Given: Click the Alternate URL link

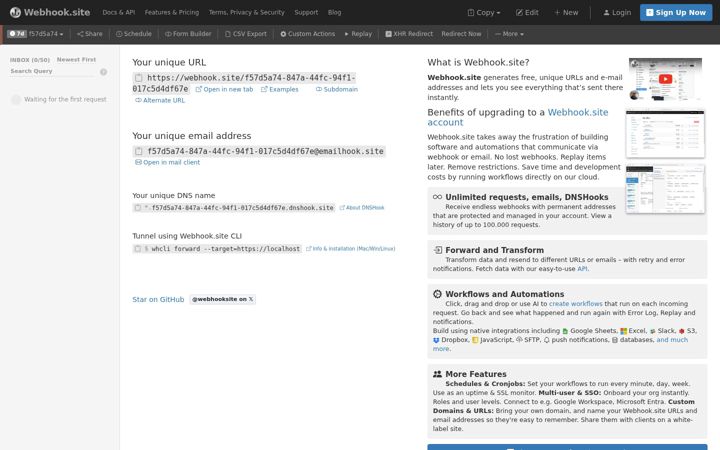Looking at the screenshot, I should (160, 101).
